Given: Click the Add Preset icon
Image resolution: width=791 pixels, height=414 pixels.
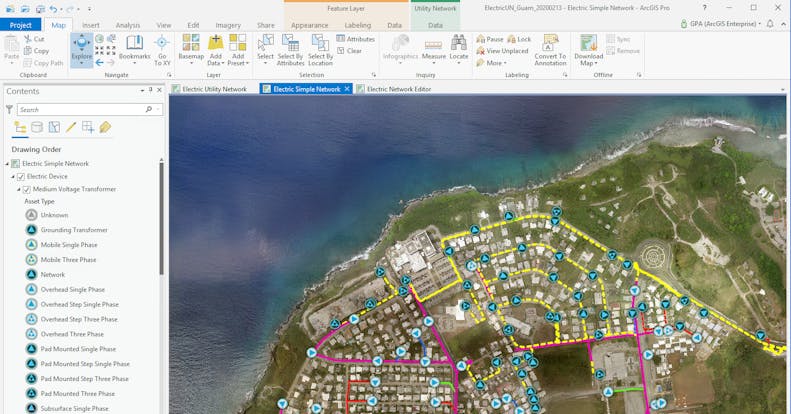Looking at the screenshot, I should (238, 42).
